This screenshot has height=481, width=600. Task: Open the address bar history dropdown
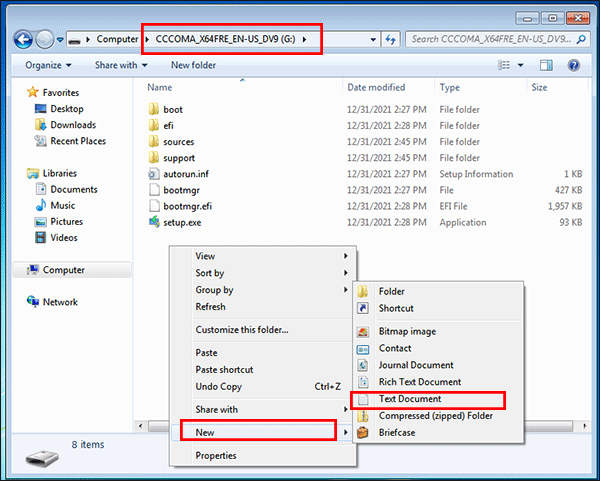pos(373,39)
